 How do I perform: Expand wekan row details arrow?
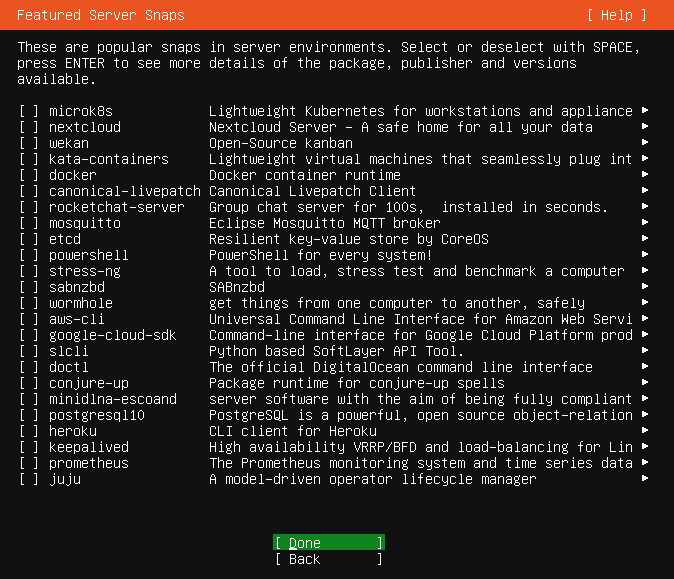tap(645, 142)
